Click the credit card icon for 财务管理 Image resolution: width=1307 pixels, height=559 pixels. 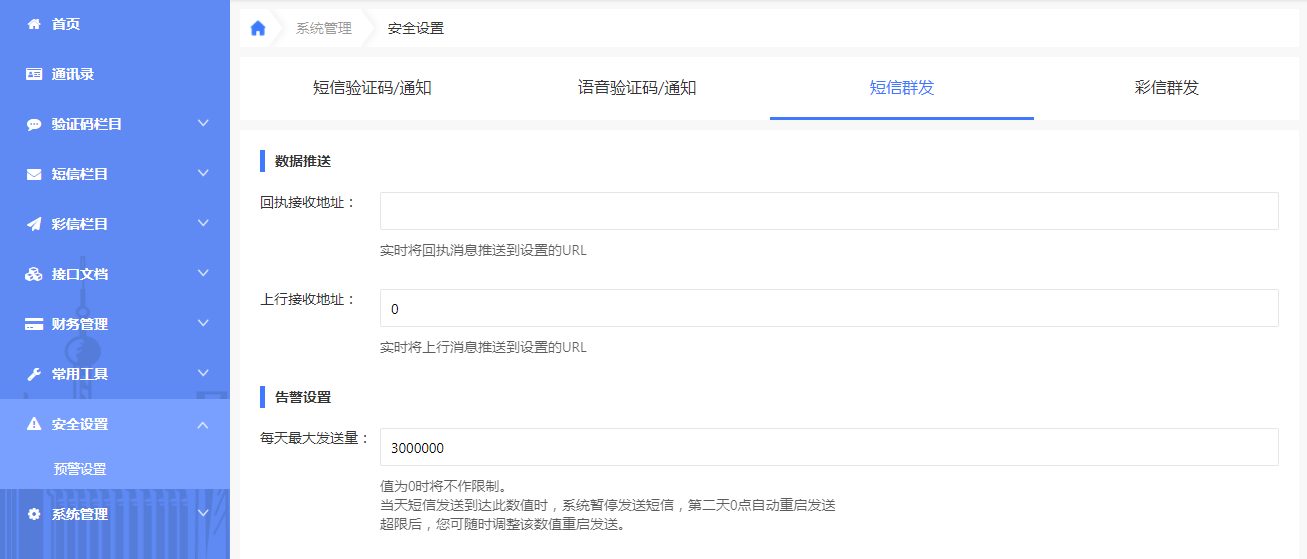point(34,324)
